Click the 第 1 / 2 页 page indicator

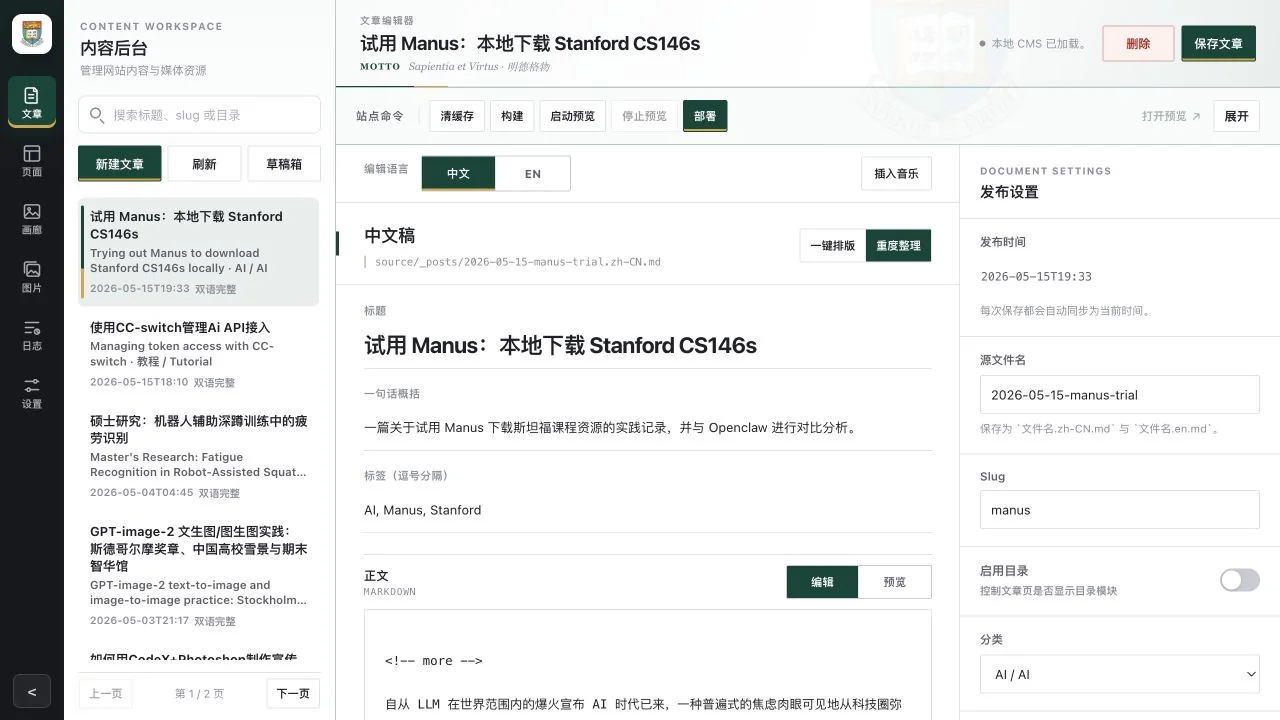coord(199,693)
